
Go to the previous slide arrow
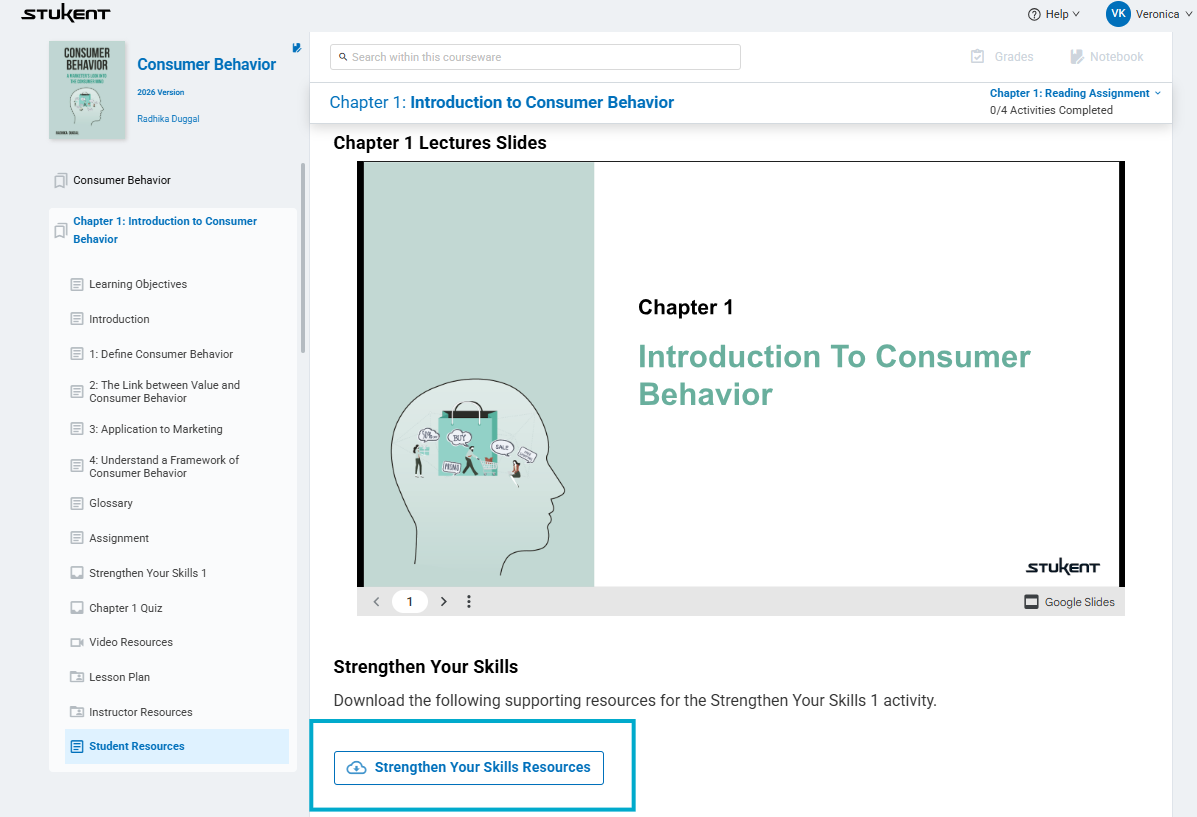coord(376,602)
